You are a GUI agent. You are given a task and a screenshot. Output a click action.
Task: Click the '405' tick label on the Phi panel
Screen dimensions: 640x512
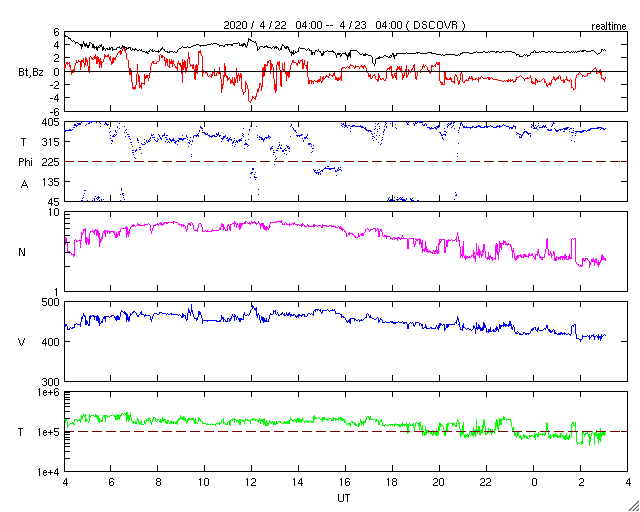pos(51,122)
